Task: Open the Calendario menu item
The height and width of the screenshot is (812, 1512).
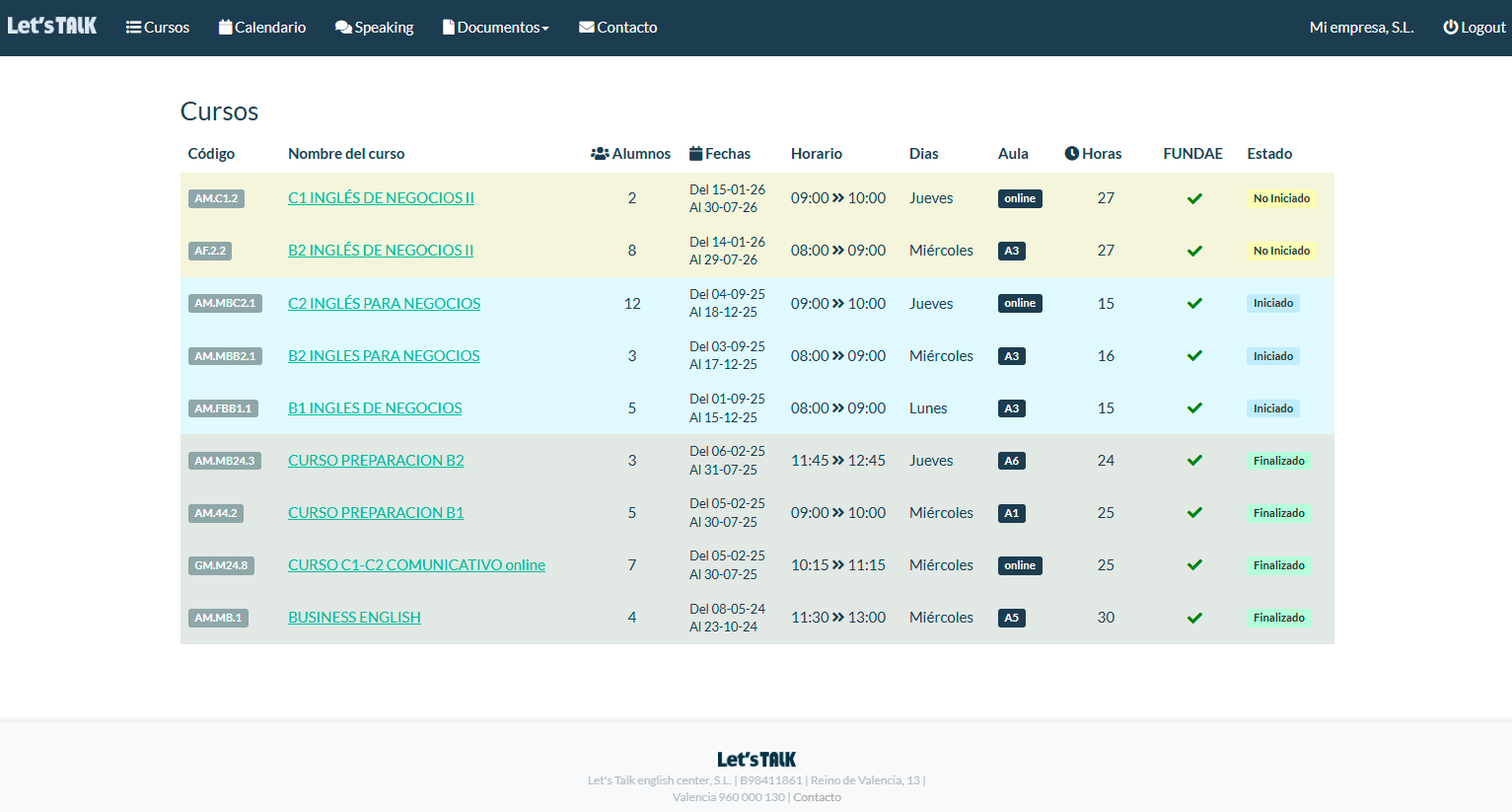Action: 269,28
